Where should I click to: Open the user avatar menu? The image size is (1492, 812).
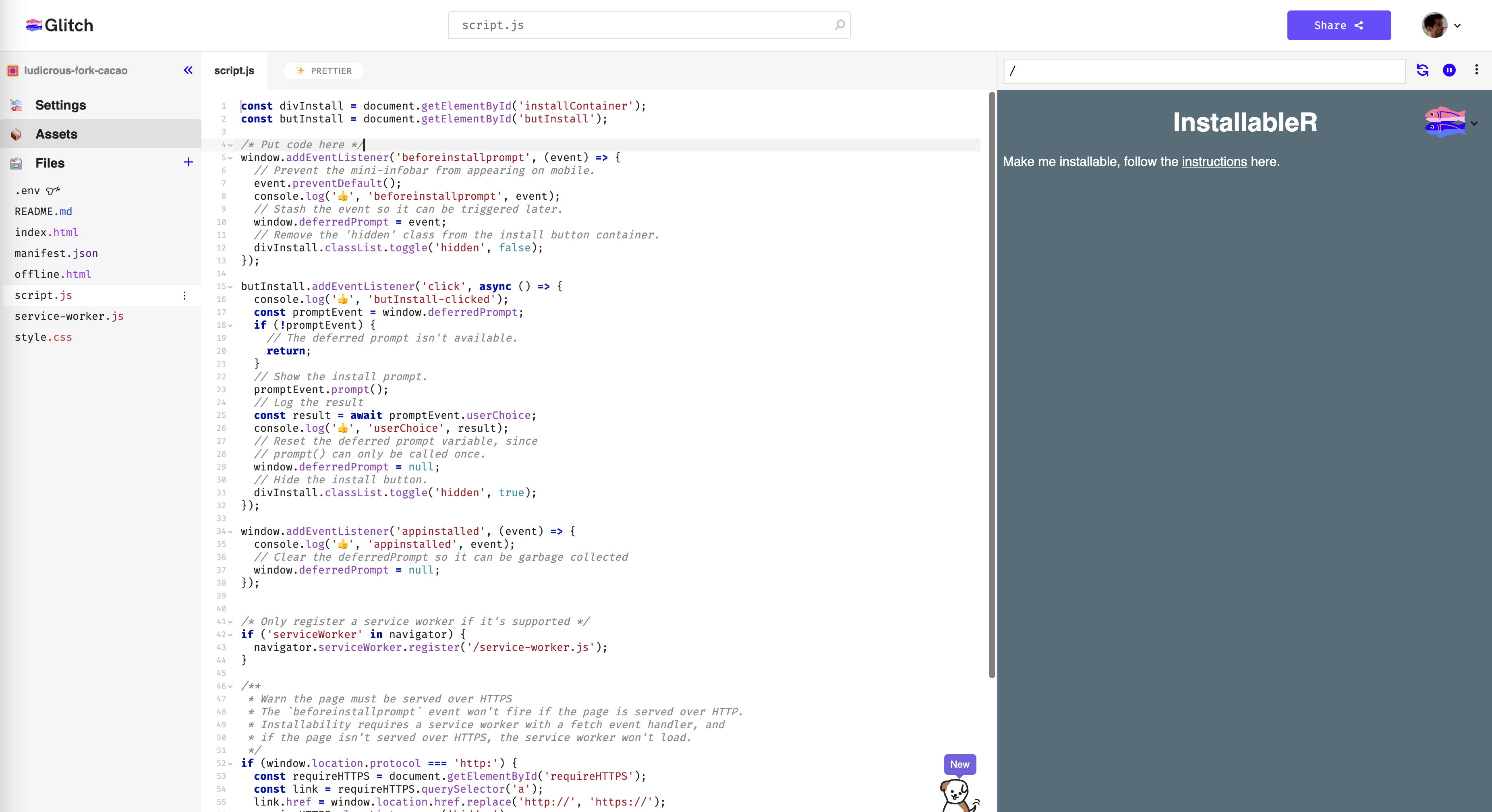pyautogui.click(x=1434, y=25)
